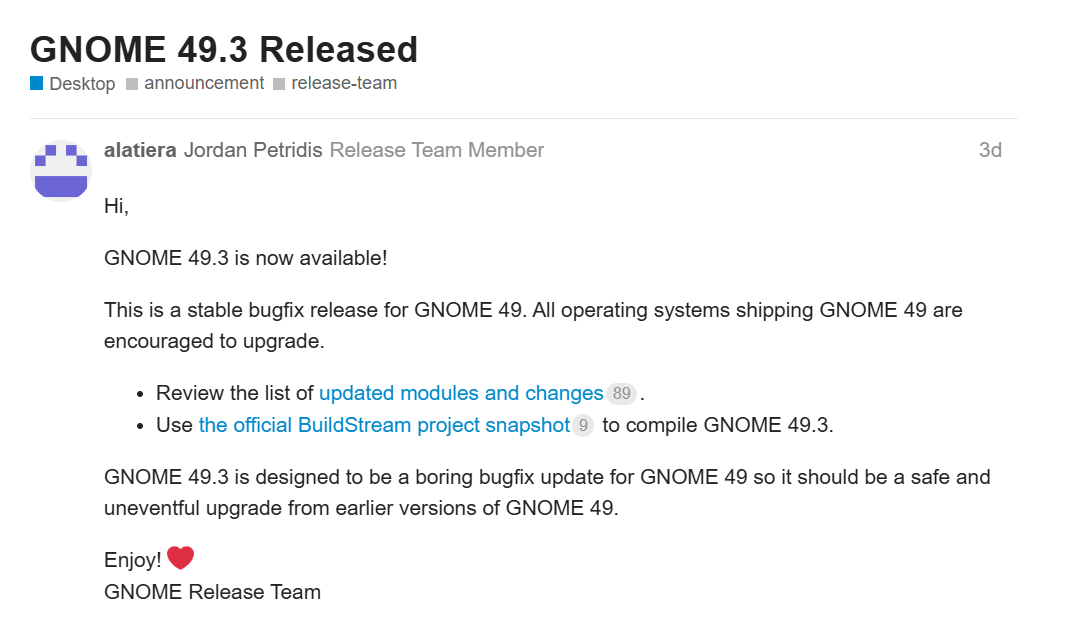Open the Desktop category label
1075x623 pixels.
coord(82,84)
